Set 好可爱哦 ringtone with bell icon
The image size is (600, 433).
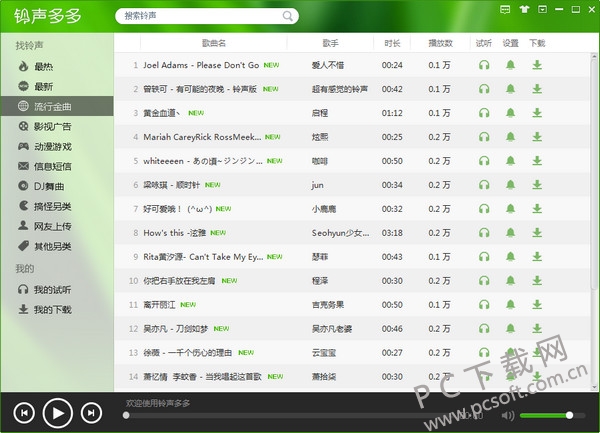pyautogui.click(x=510, y=209)
